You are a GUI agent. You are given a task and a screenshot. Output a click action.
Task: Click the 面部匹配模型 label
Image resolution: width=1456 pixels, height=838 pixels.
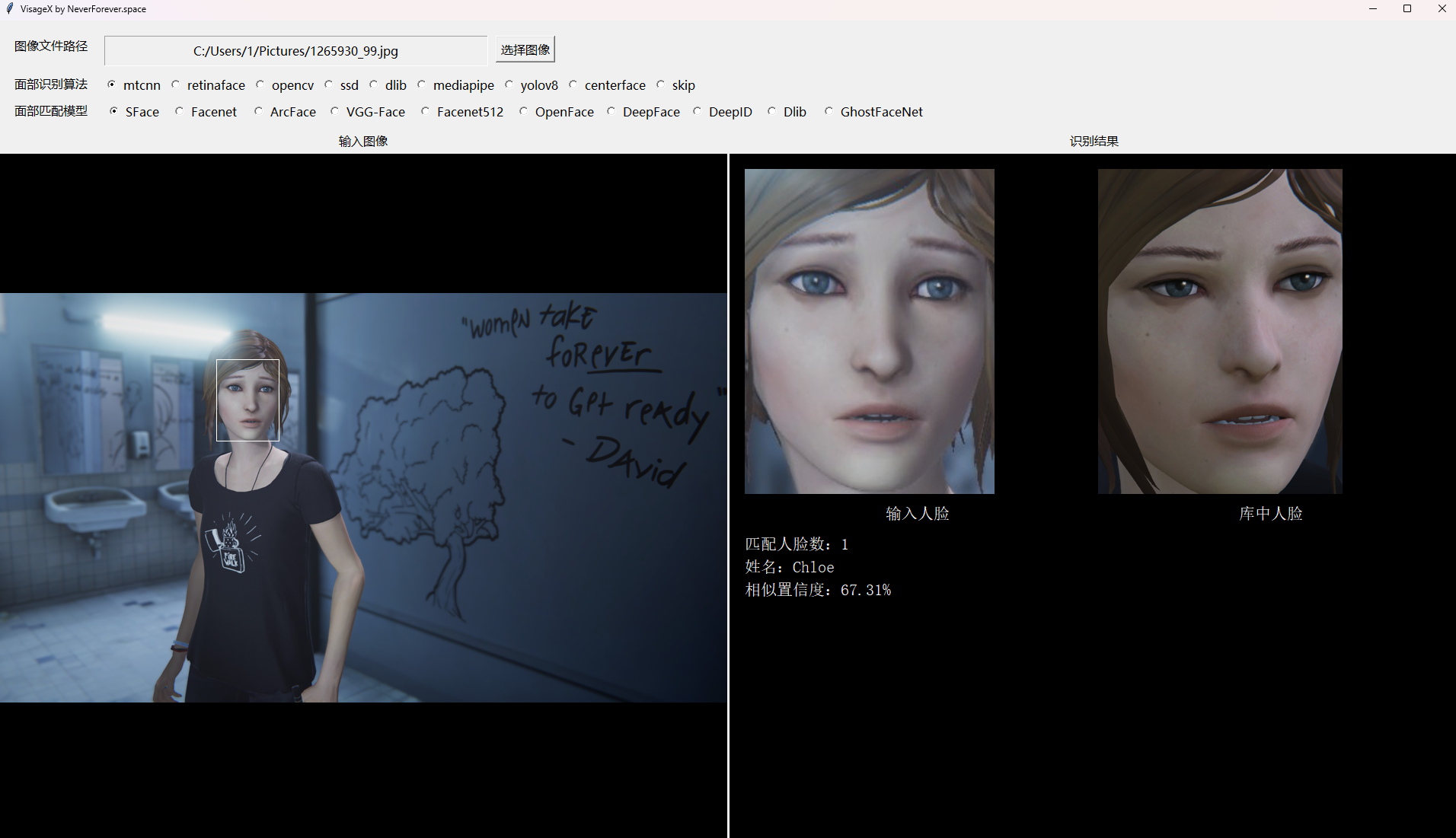click(51, 110)
